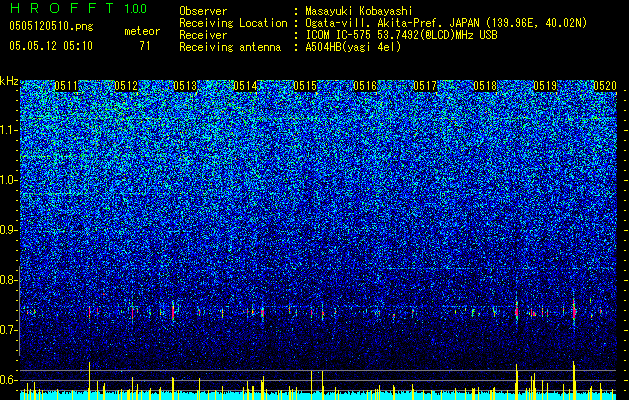Click the 1.0 frequency axis label
The image size is (629, 400).
click(8, 180)
